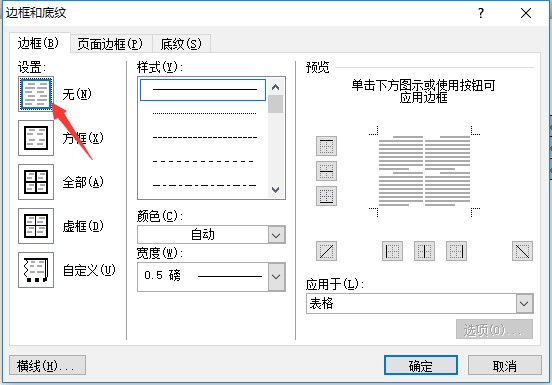Pick the 虚框(D) grid border setting icon
Screen dimensions: 552x385
click(x=36, y=226)
